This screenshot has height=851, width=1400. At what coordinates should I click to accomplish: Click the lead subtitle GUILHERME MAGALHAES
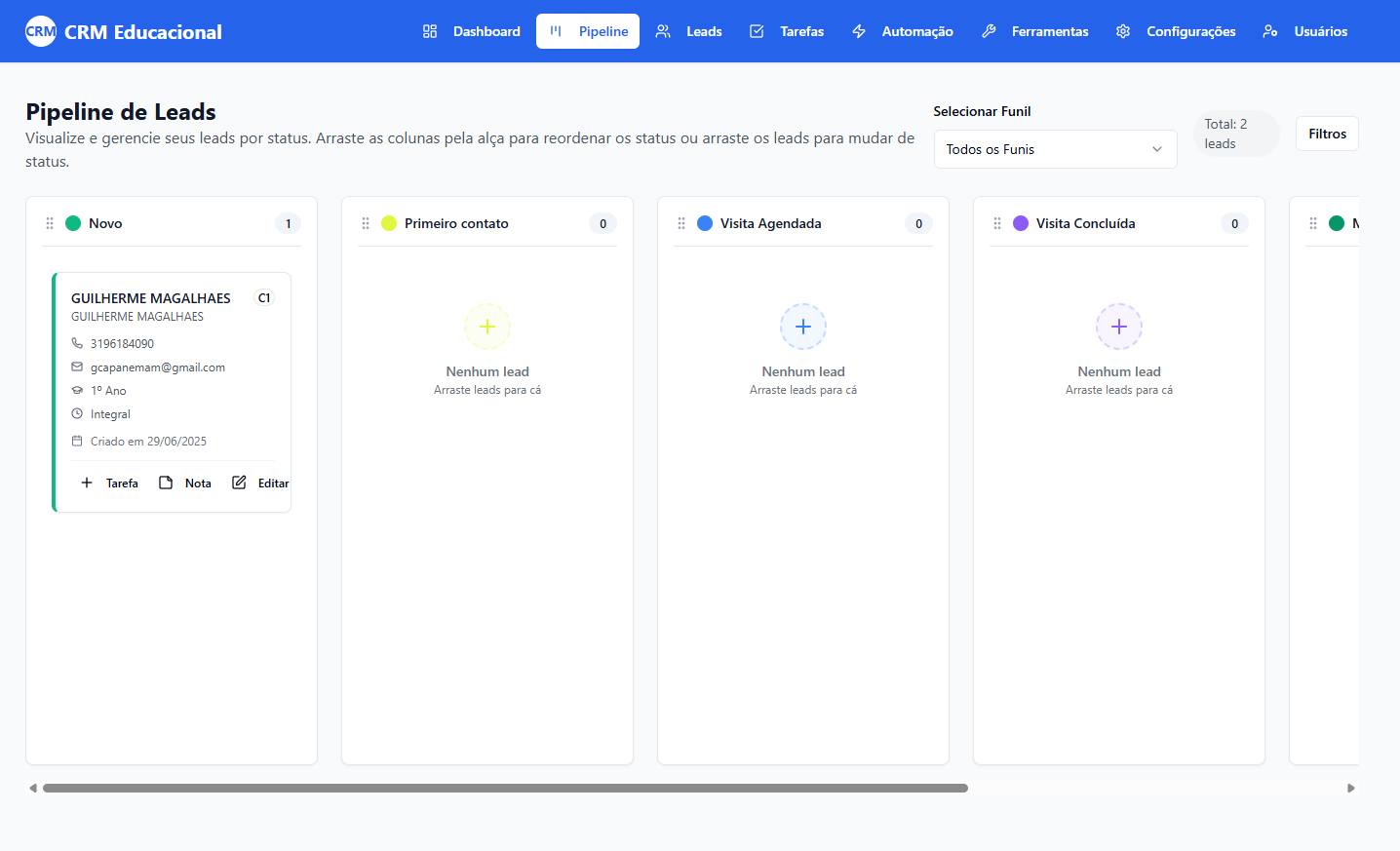coord(137,317)
